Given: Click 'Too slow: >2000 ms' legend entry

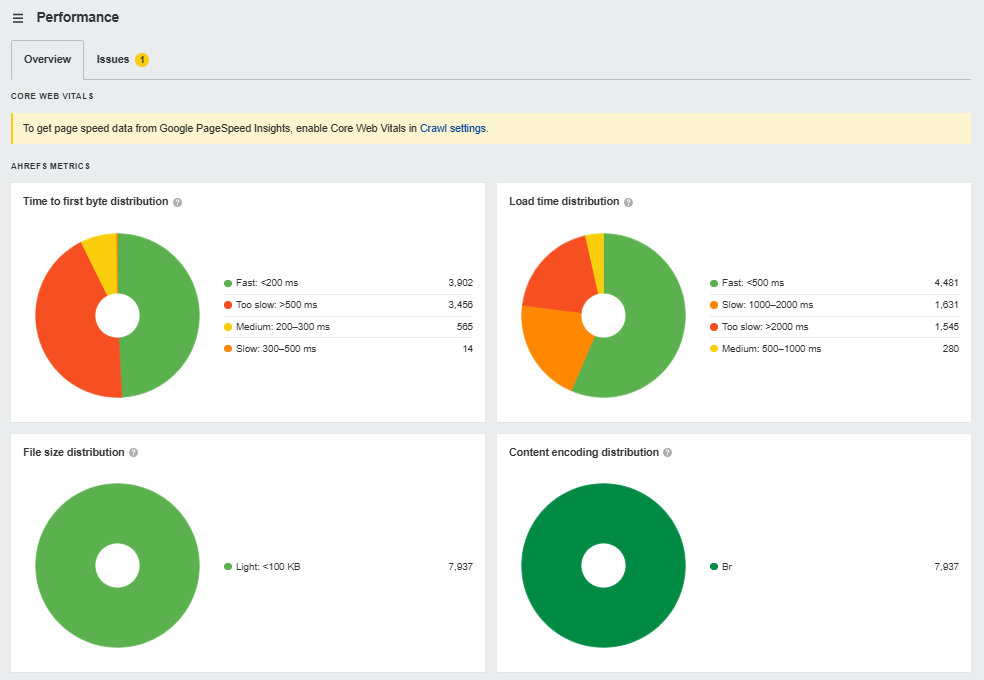Looking at the screenshot, I should pos(764,327).
